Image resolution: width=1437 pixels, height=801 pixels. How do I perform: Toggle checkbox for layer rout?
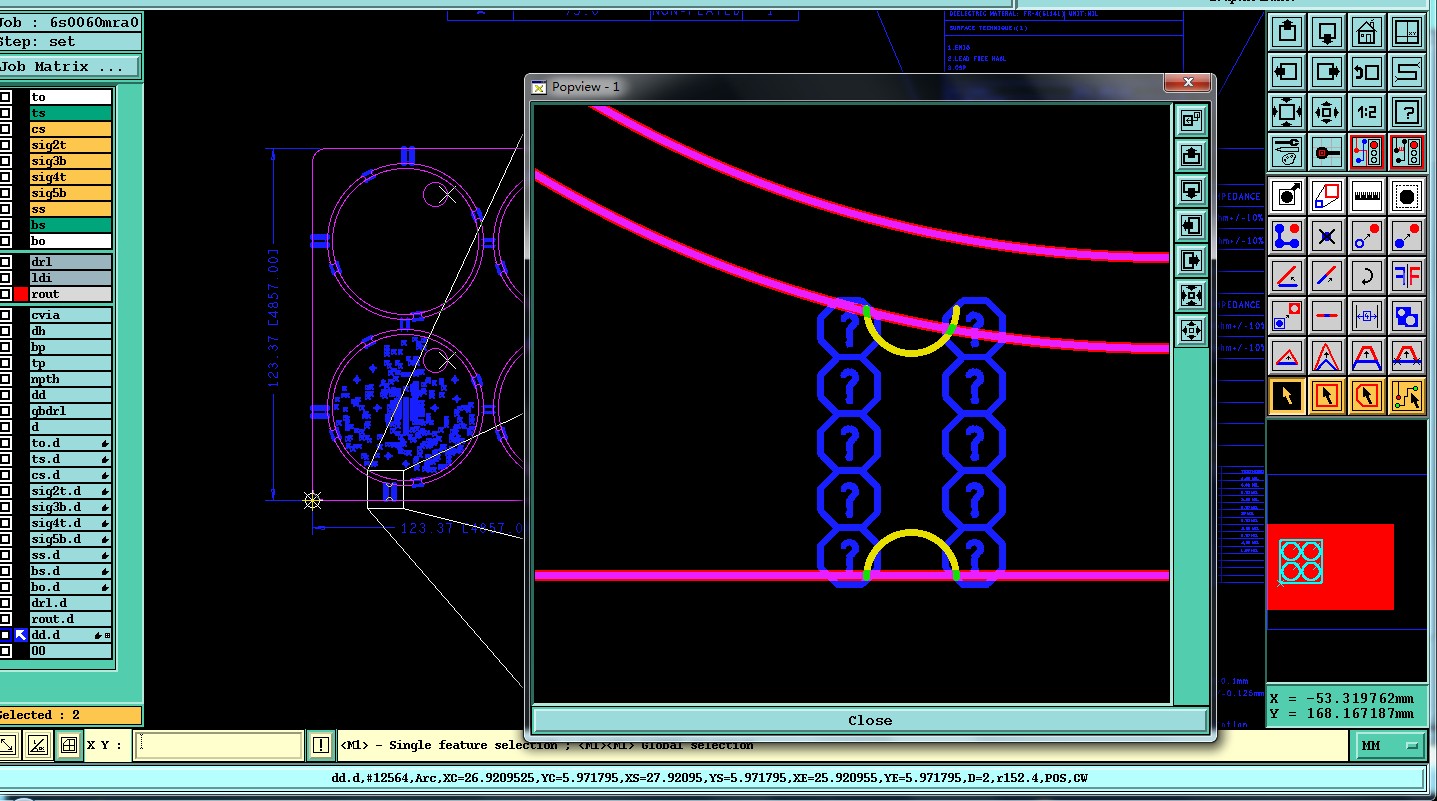(5, 294)
